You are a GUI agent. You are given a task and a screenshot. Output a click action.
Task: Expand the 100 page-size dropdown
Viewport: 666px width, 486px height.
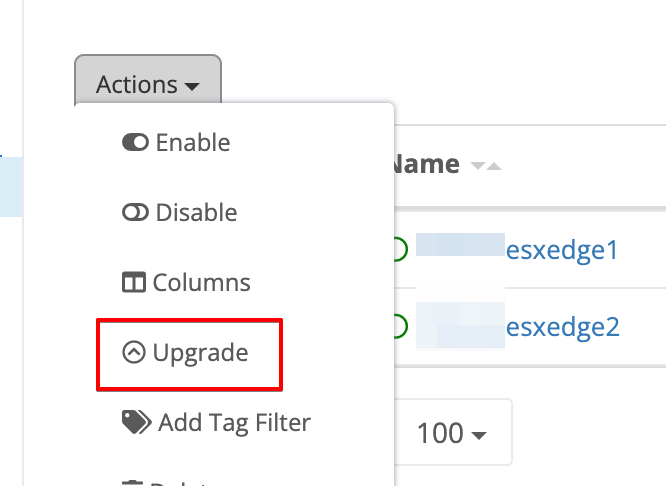453,433
